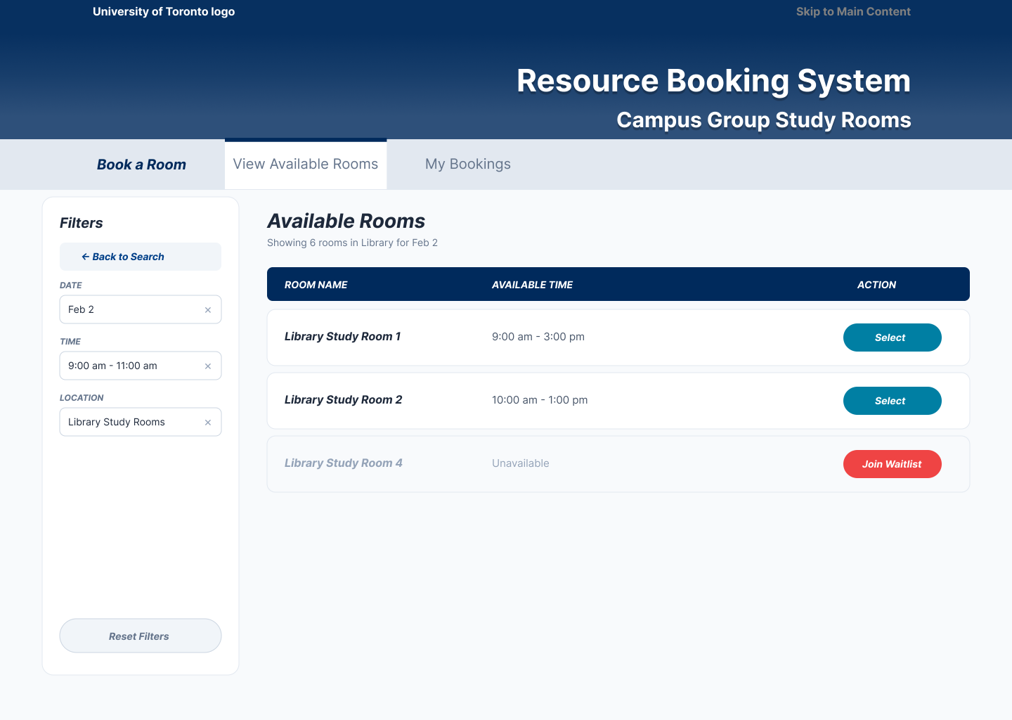Click the University of Toronto logo
The image size is (1012, 720).
pos(163,11)
